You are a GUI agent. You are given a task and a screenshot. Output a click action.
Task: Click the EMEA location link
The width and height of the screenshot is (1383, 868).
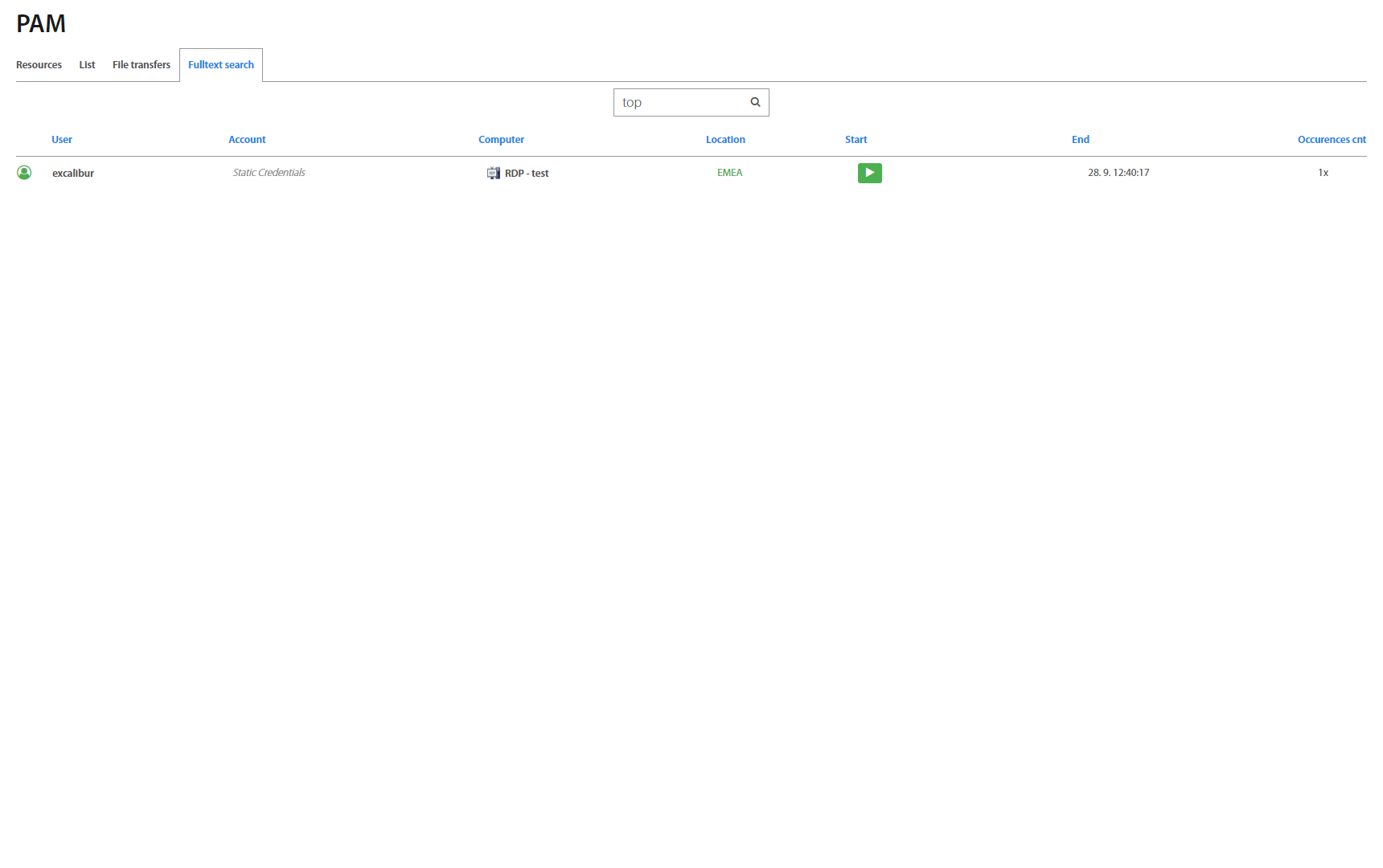729,173
